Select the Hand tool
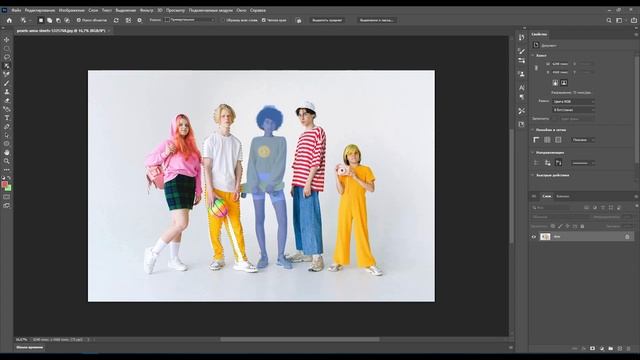Viewport: 640px width, 360px height. [x=7, y=152]
